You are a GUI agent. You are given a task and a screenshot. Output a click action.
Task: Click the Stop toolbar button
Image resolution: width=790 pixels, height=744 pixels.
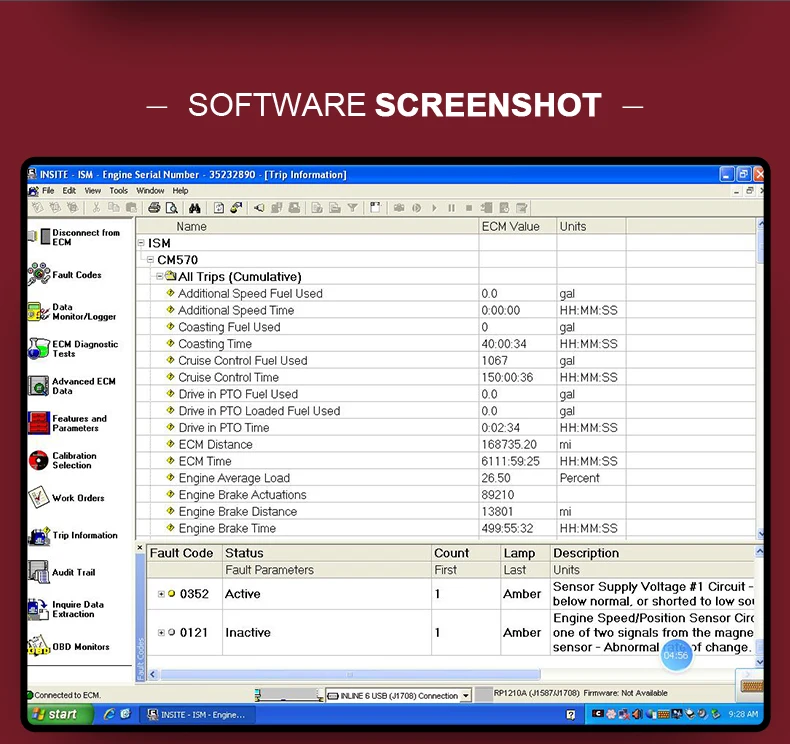tap(469, 208)
